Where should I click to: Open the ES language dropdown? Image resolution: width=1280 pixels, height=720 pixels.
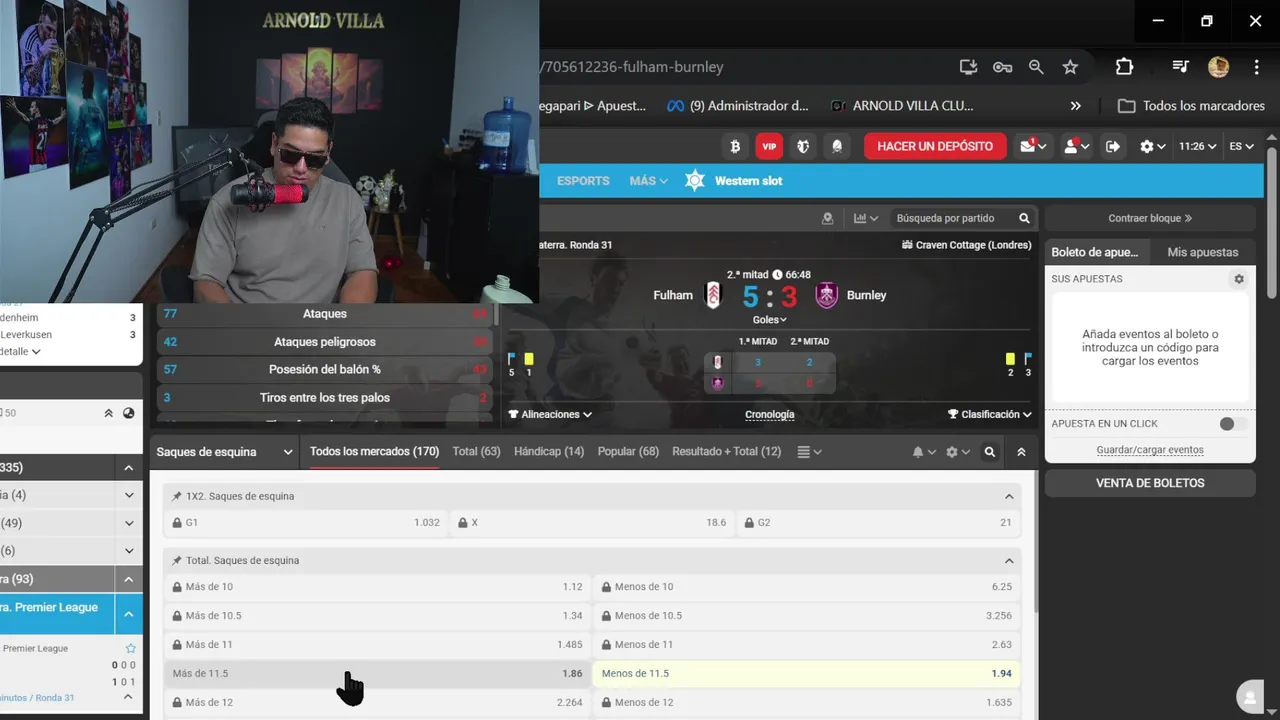click(x=1241, y=146)
